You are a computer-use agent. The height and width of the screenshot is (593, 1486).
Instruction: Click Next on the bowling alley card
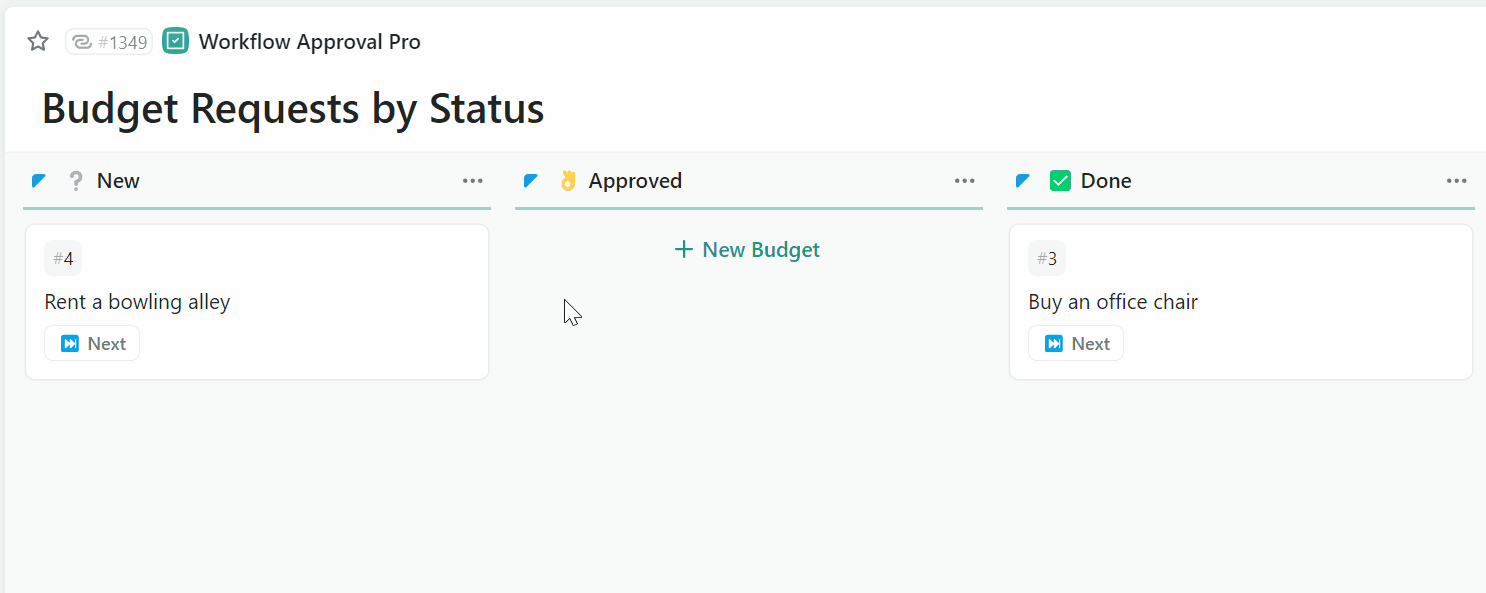tap(92, 343)
